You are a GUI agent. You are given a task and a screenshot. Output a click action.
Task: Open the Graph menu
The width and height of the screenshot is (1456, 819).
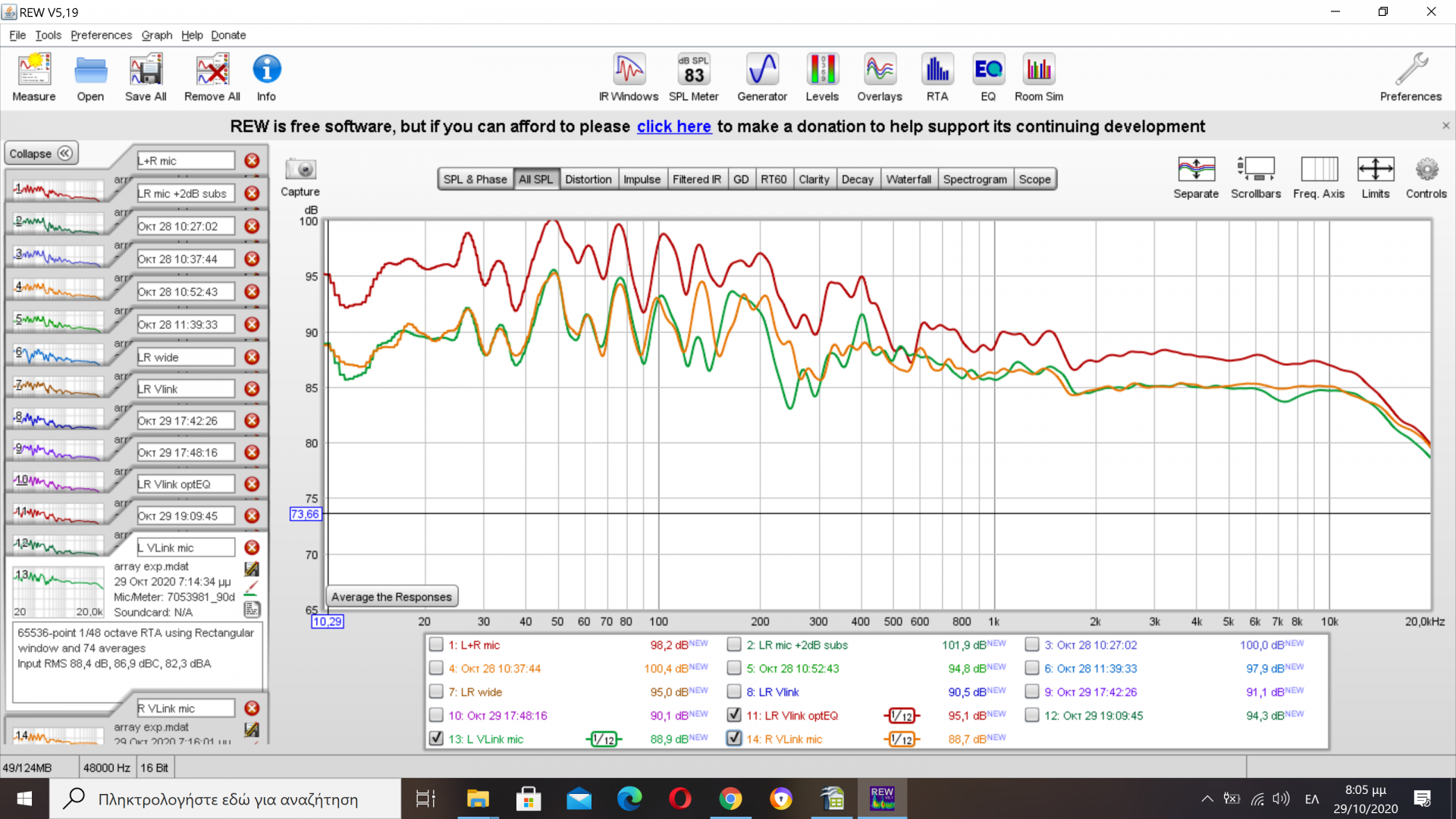point(157,35)
